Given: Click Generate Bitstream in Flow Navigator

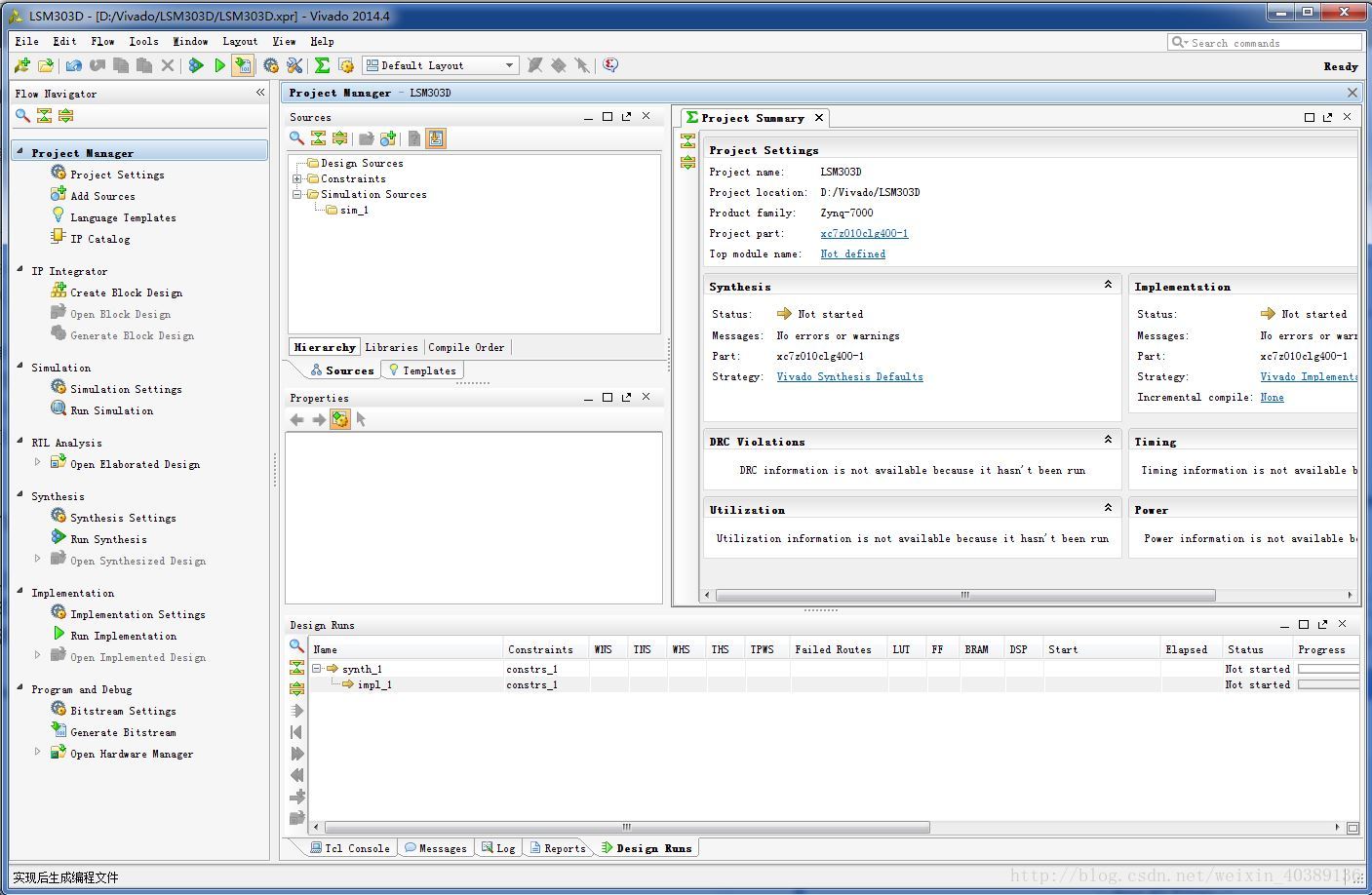Looking at the screenshot, I should pyautogui.click(x=123, y=732).
